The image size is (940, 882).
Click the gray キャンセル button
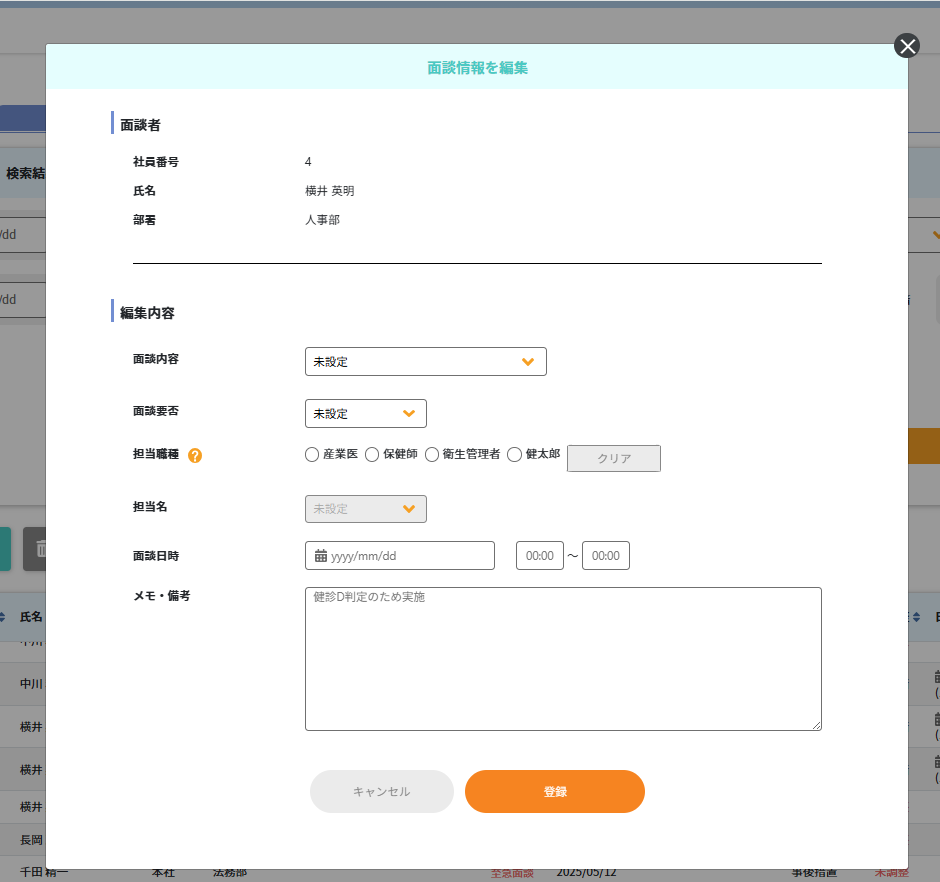381,791
